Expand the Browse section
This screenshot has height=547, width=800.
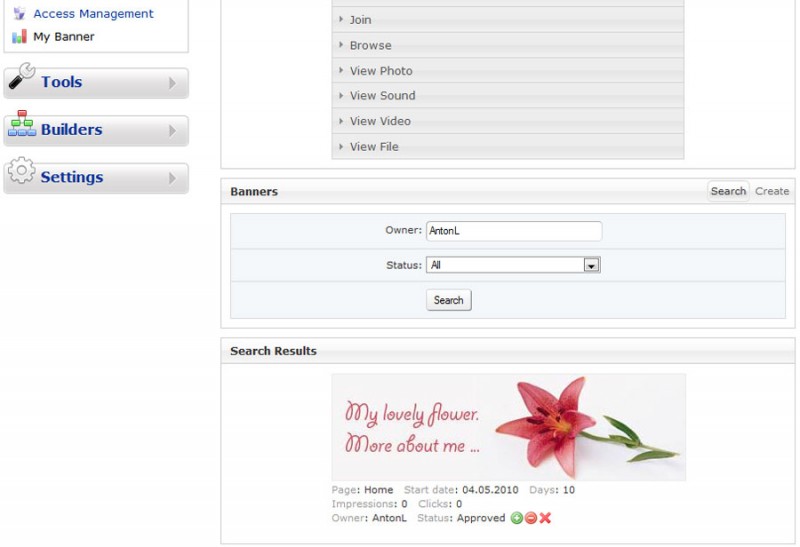pos(508,45)
